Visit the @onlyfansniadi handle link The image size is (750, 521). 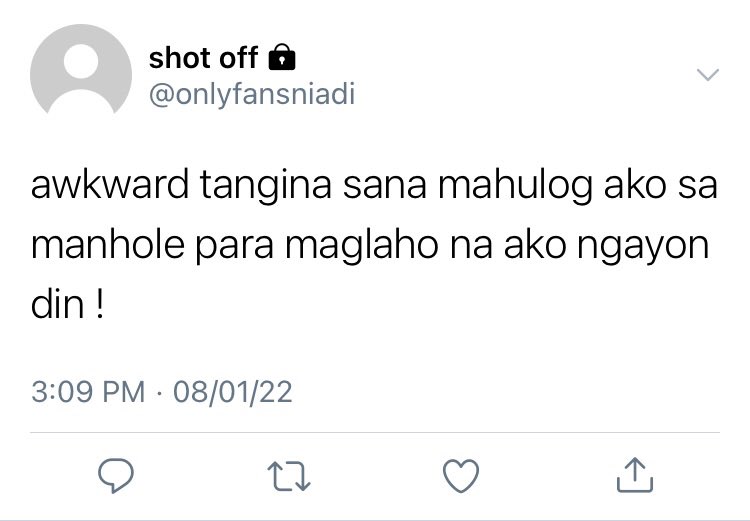coord(252,94)
